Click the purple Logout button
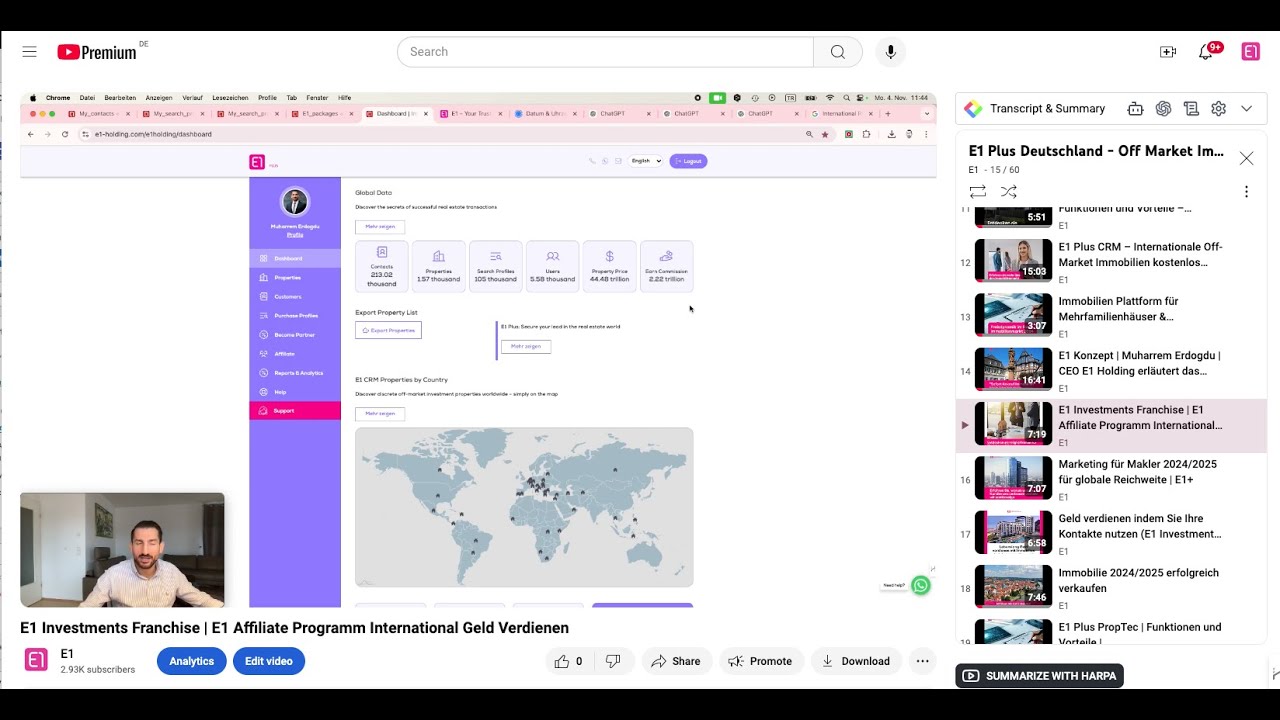The height and width of the screenshot is (720, 1280). [688, 160]
